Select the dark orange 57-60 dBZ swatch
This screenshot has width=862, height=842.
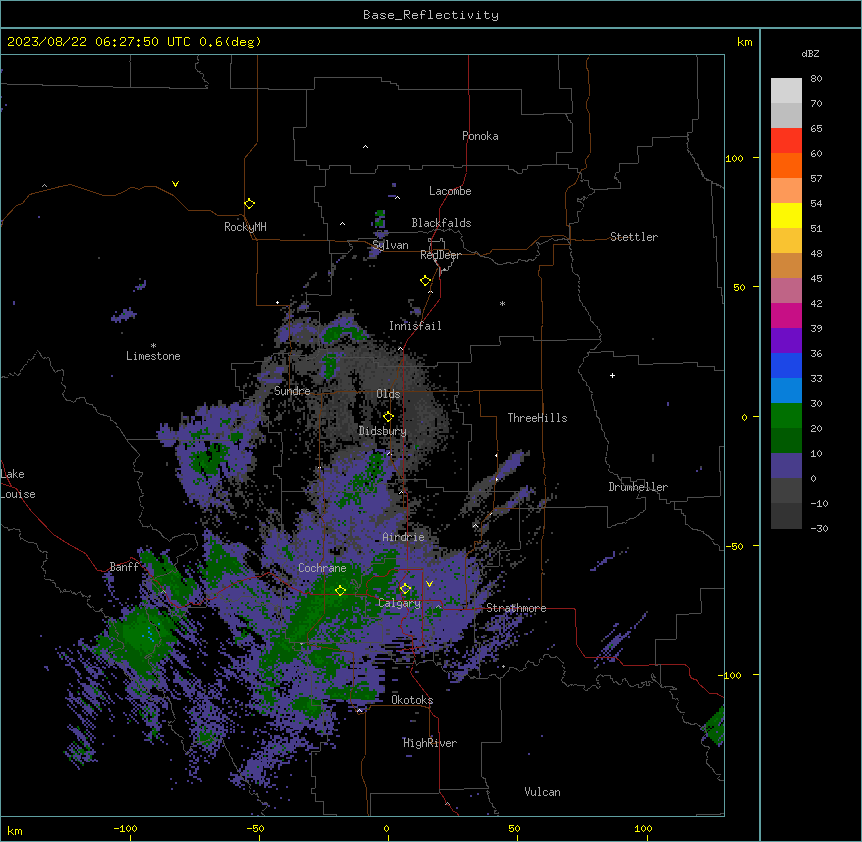point(786,165)
